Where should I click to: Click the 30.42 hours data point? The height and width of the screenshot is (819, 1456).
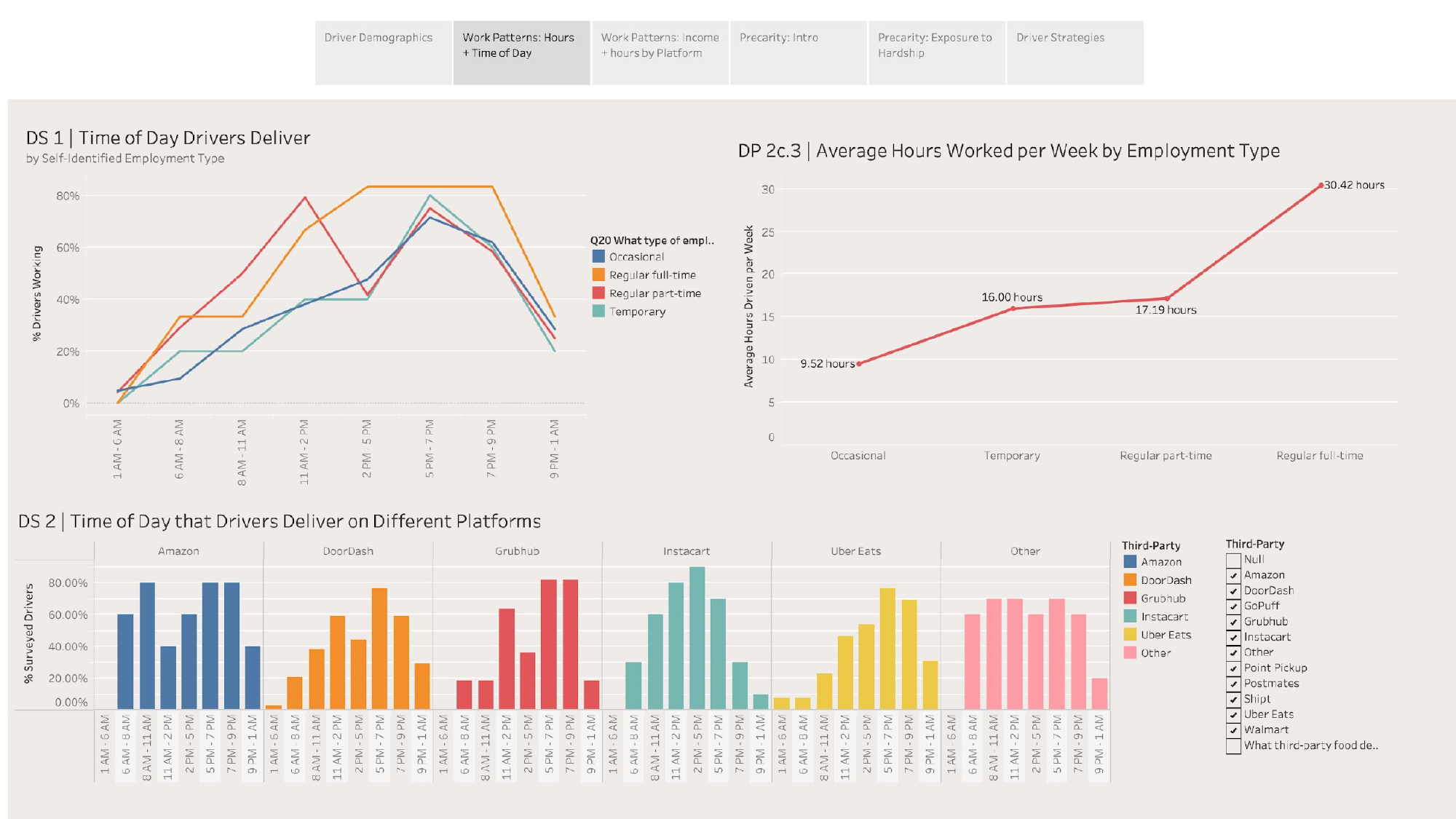(x=1321, y=186)
